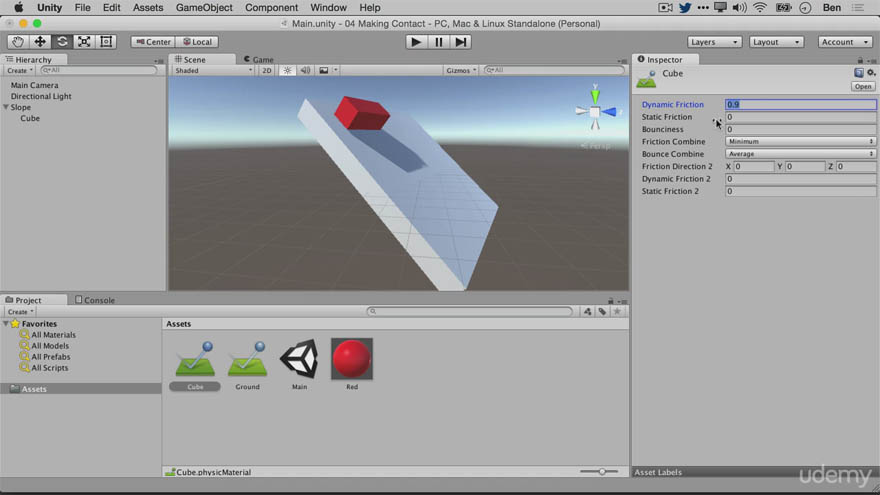Toggle scene audio

pos(305,70)
